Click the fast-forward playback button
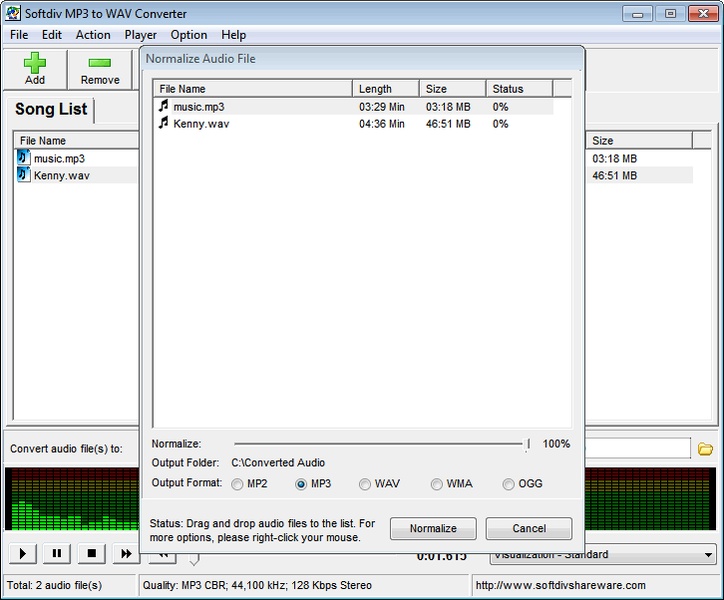This screenshot has width=724, height=600. tap(125, 553)
